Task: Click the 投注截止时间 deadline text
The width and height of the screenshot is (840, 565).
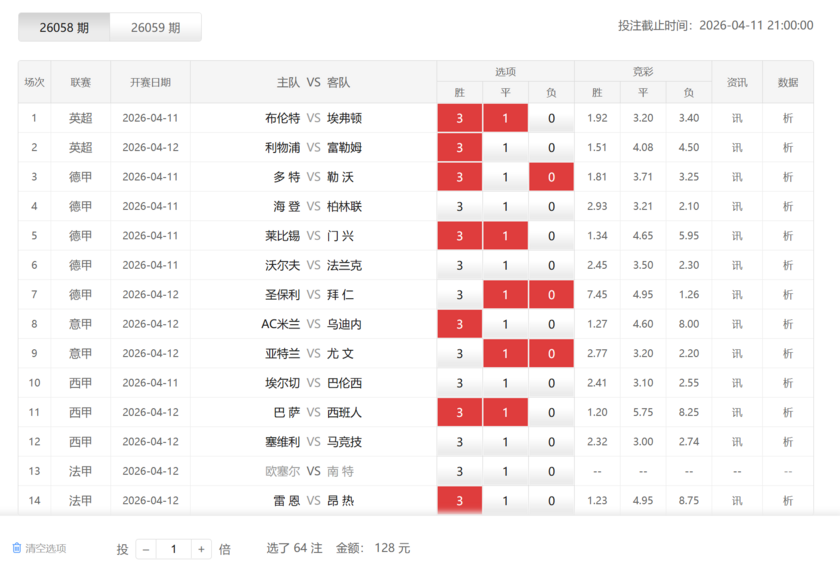Action: (715, 25)
